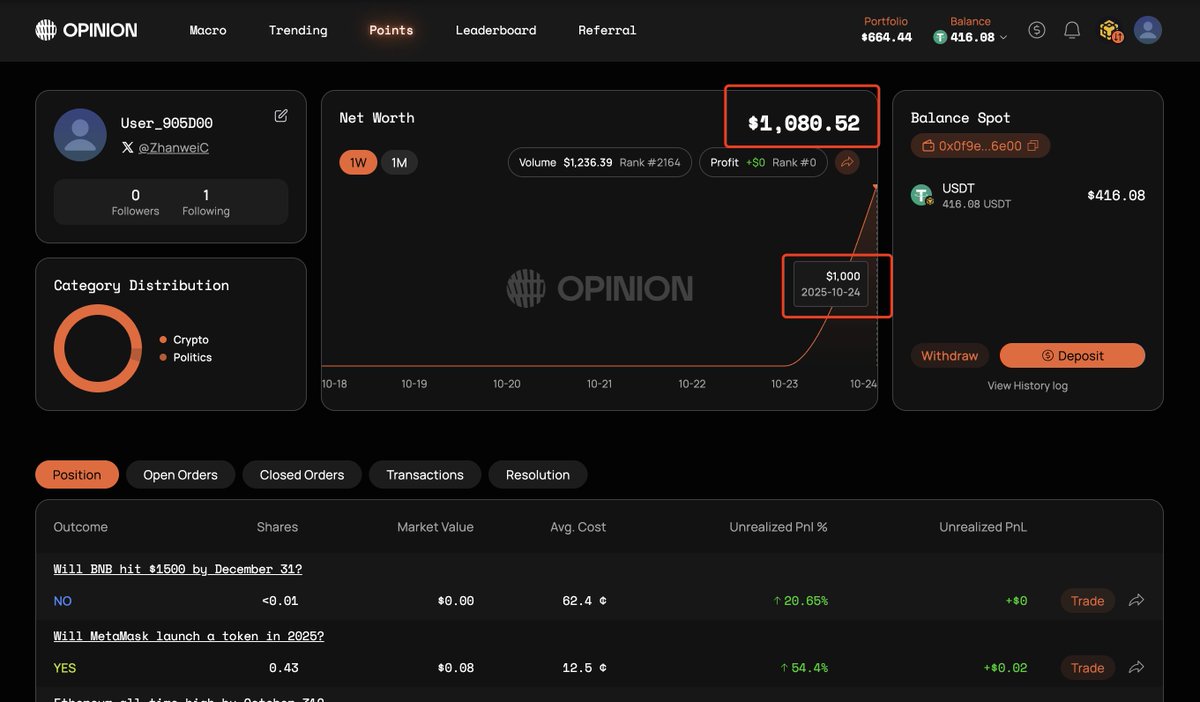Switch to Resolution tab
1200x702 pixels.
pos(538,475)
